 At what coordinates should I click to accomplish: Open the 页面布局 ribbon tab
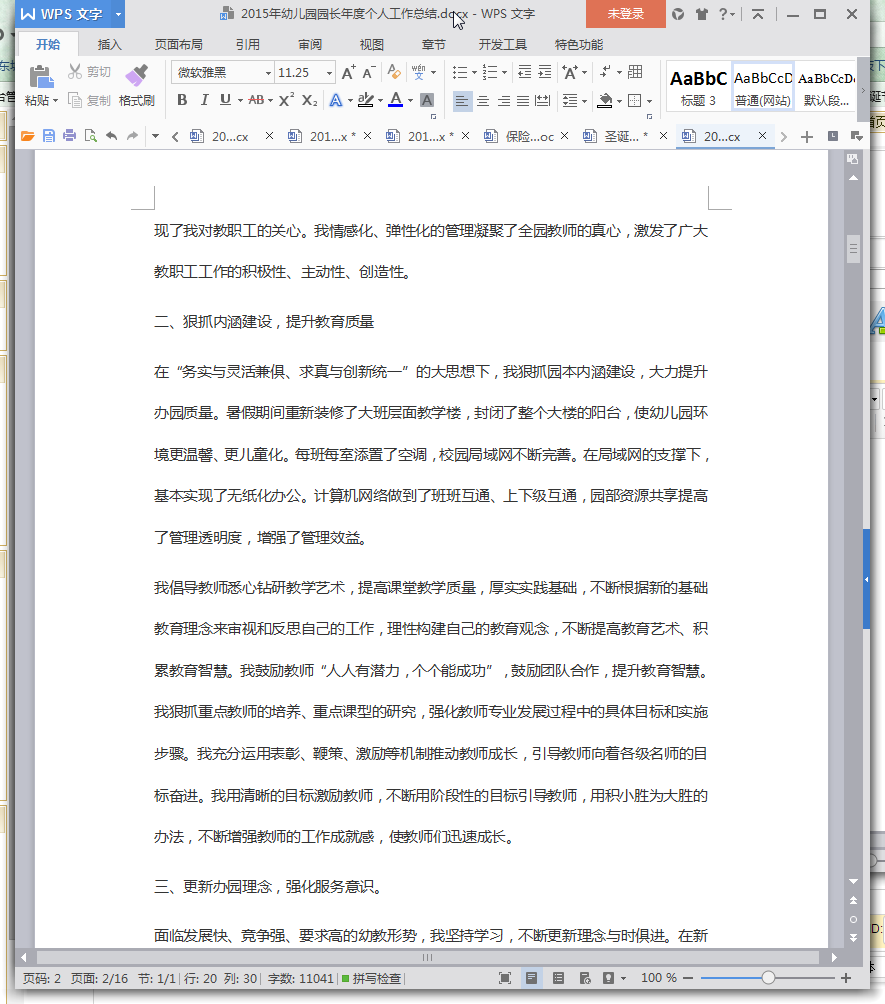179,45
